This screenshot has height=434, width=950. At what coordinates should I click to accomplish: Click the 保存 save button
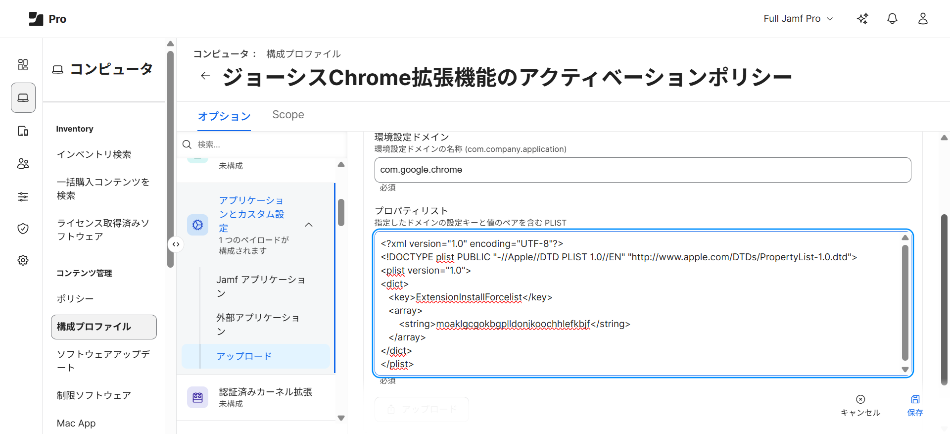coord(915,405)
